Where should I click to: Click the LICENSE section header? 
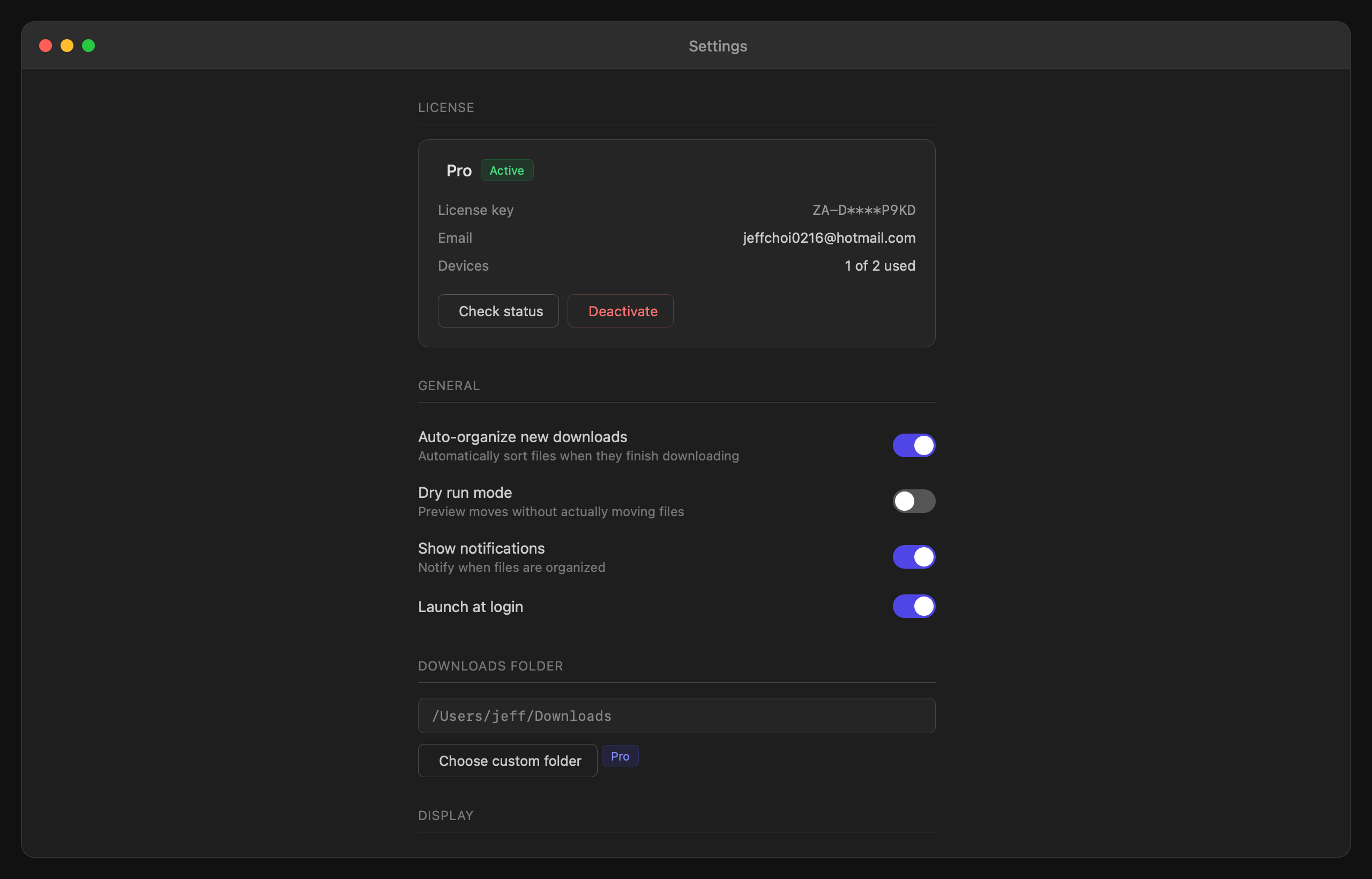[x=446, y=107]
